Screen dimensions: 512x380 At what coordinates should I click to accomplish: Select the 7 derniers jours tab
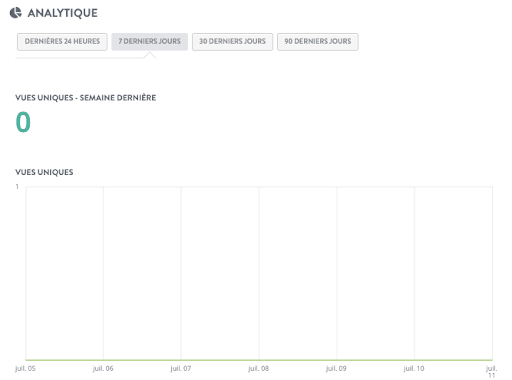click(149, 42)
